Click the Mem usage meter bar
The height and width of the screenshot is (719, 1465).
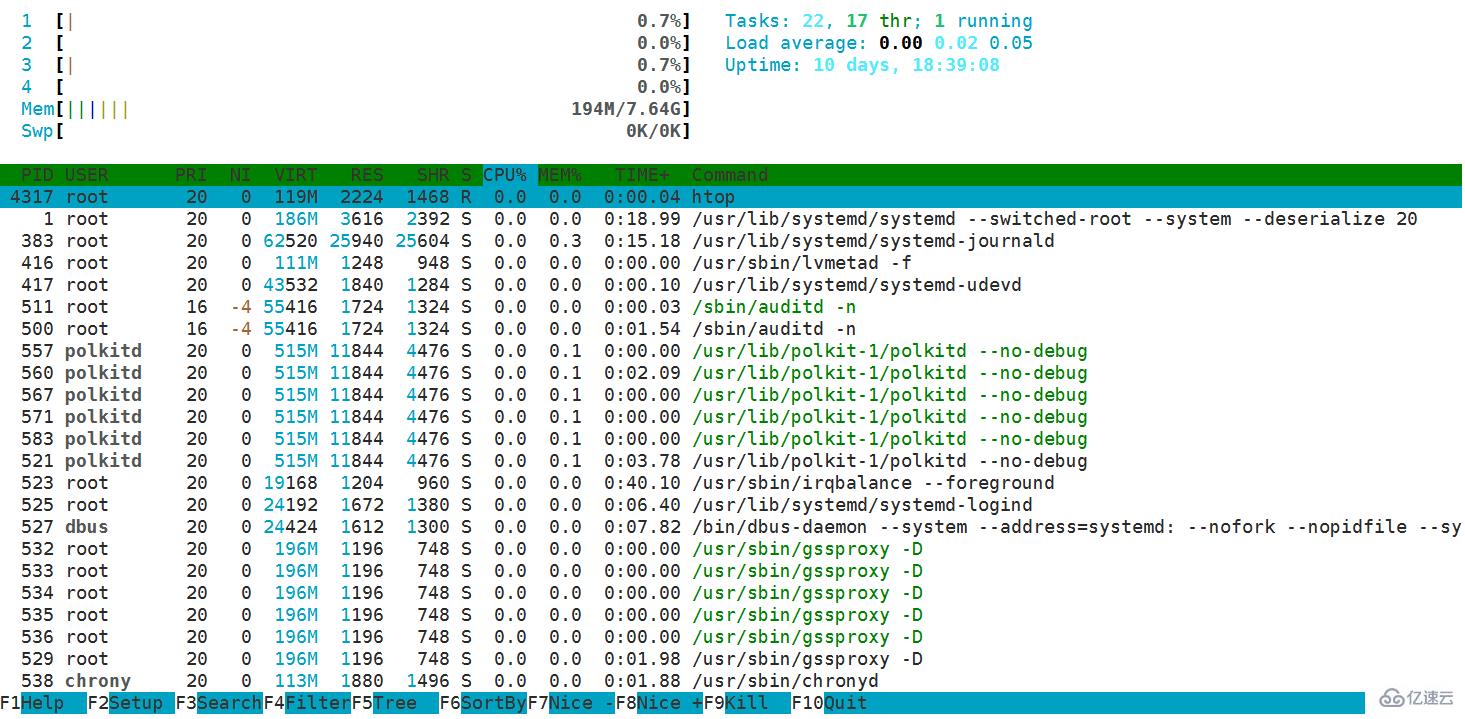click(356, 109)
